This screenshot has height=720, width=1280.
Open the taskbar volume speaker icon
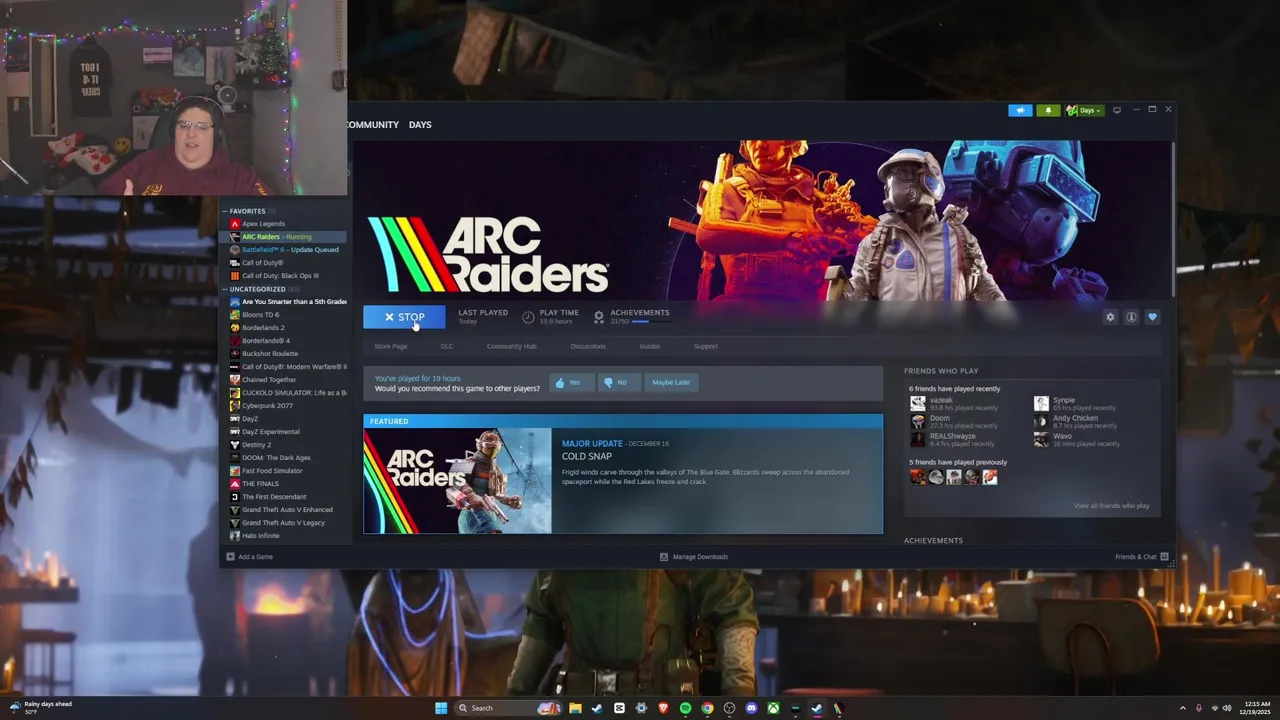pos(1227,708)
